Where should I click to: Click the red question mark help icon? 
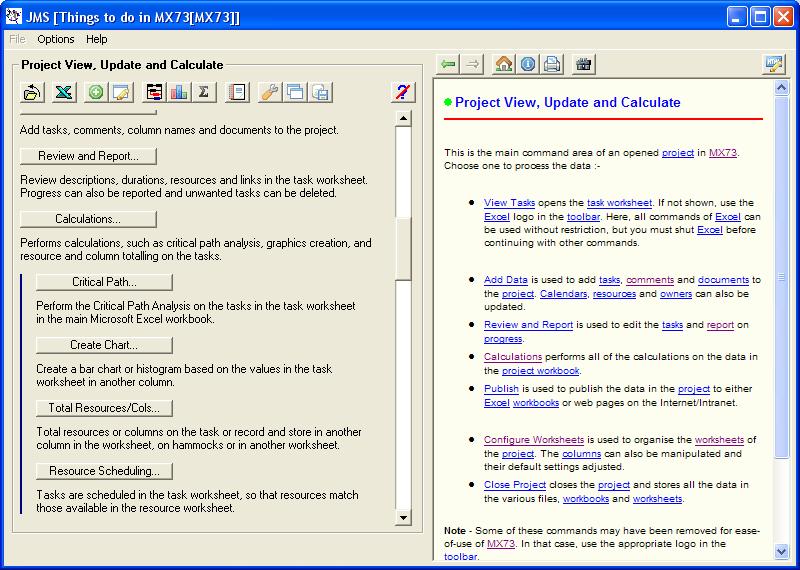pyautogui.click(x=402, y=92)
